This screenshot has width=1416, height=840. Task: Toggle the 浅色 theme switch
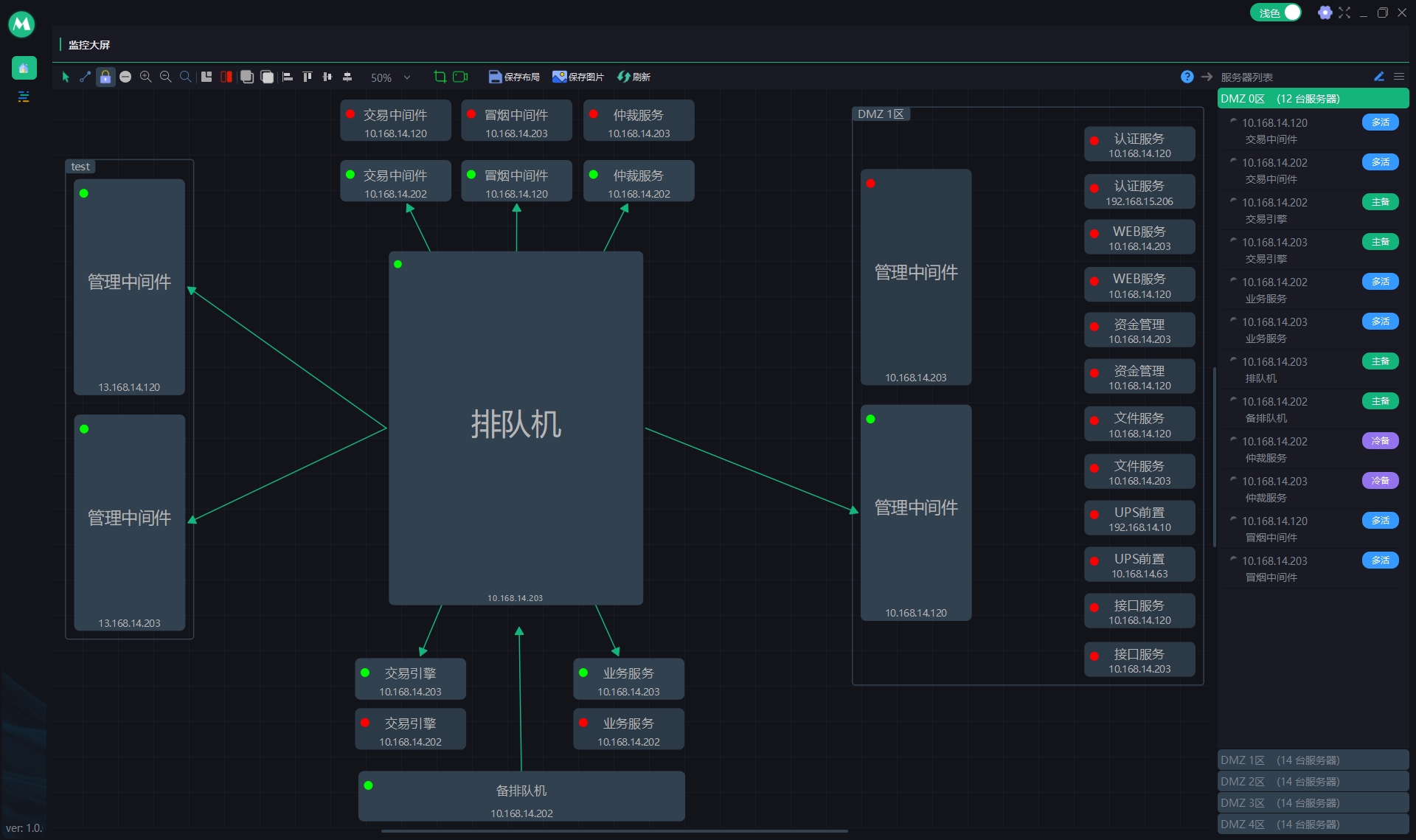click(1276, 13)
